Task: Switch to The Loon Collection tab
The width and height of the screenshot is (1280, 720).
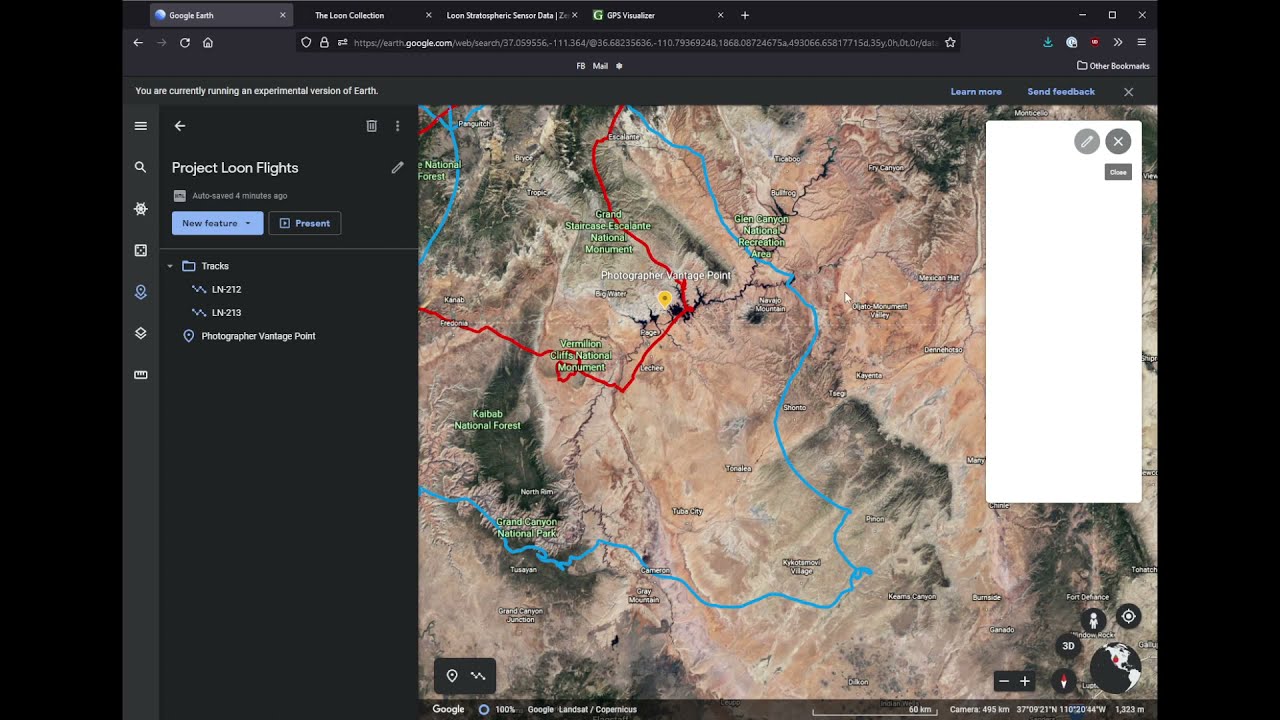Action: pos(350,15)
